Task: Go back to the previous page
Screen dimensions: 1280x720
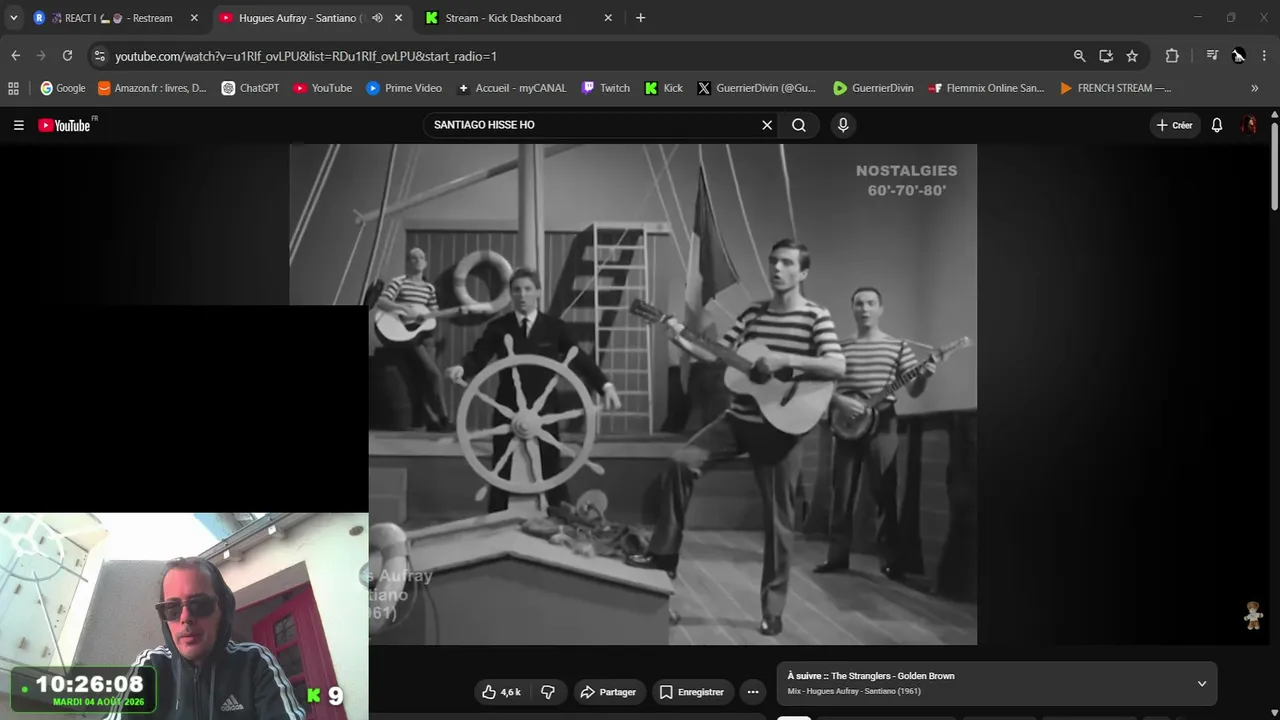Action: point(15,56)
